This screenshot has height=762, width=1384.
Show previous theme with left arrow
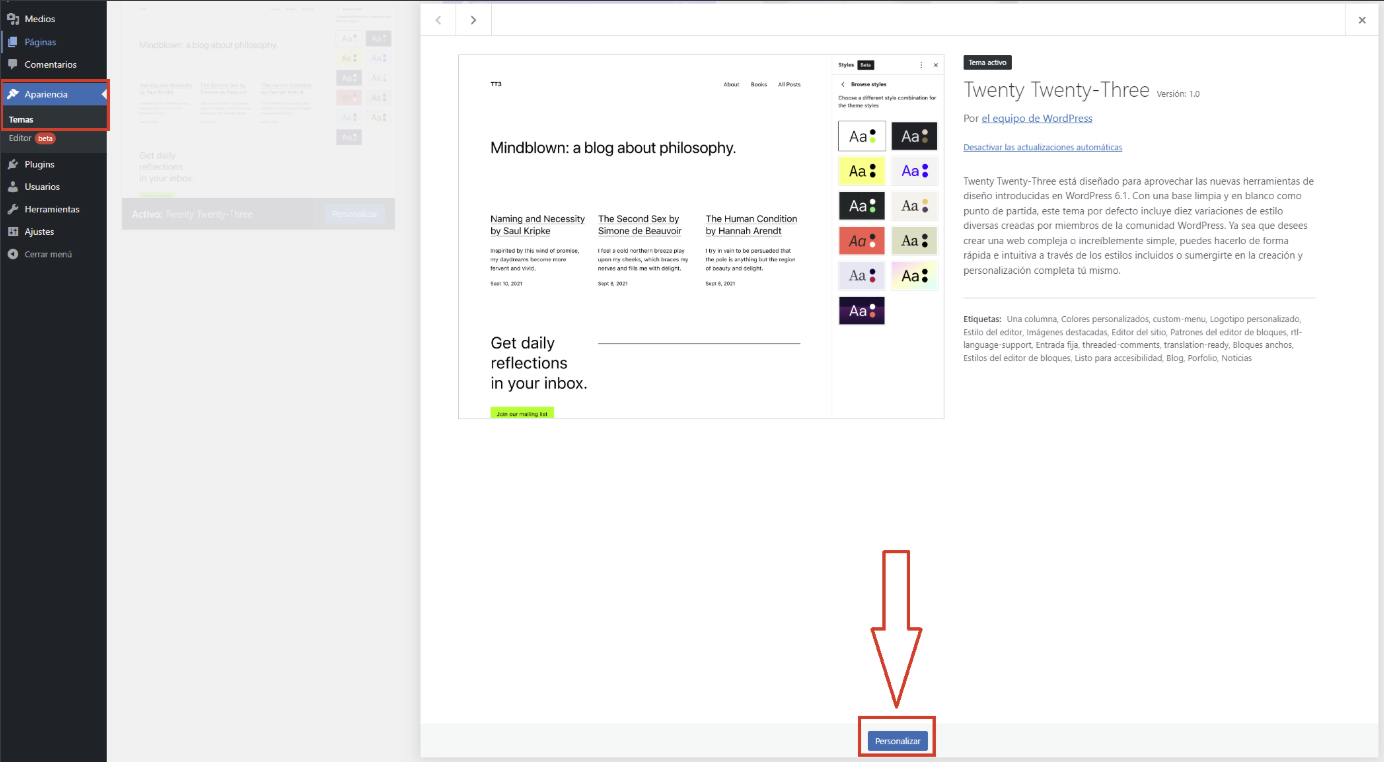coord(438,19)
